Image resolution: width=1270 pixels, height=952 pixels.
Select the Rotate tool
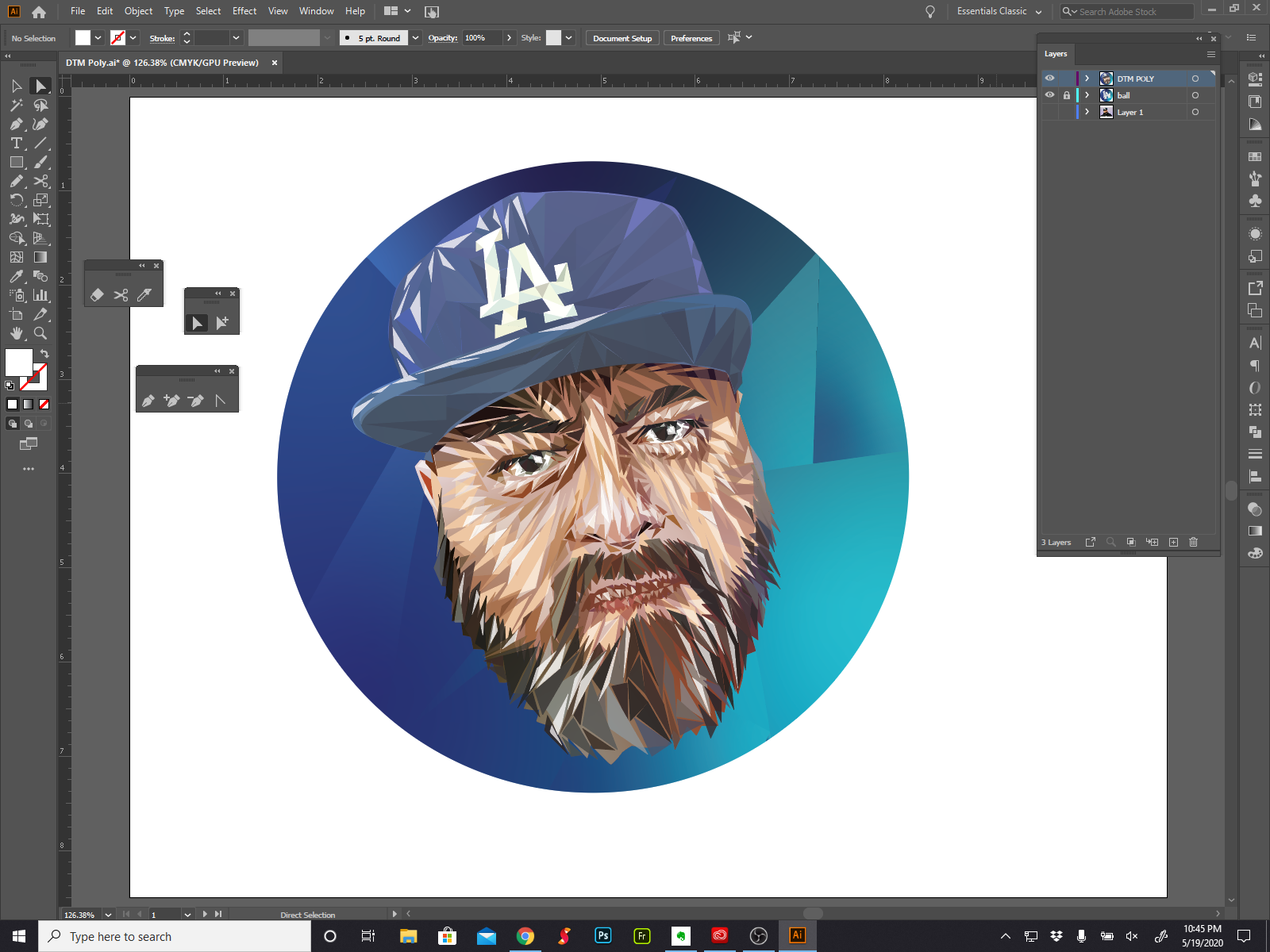point(16,200)
